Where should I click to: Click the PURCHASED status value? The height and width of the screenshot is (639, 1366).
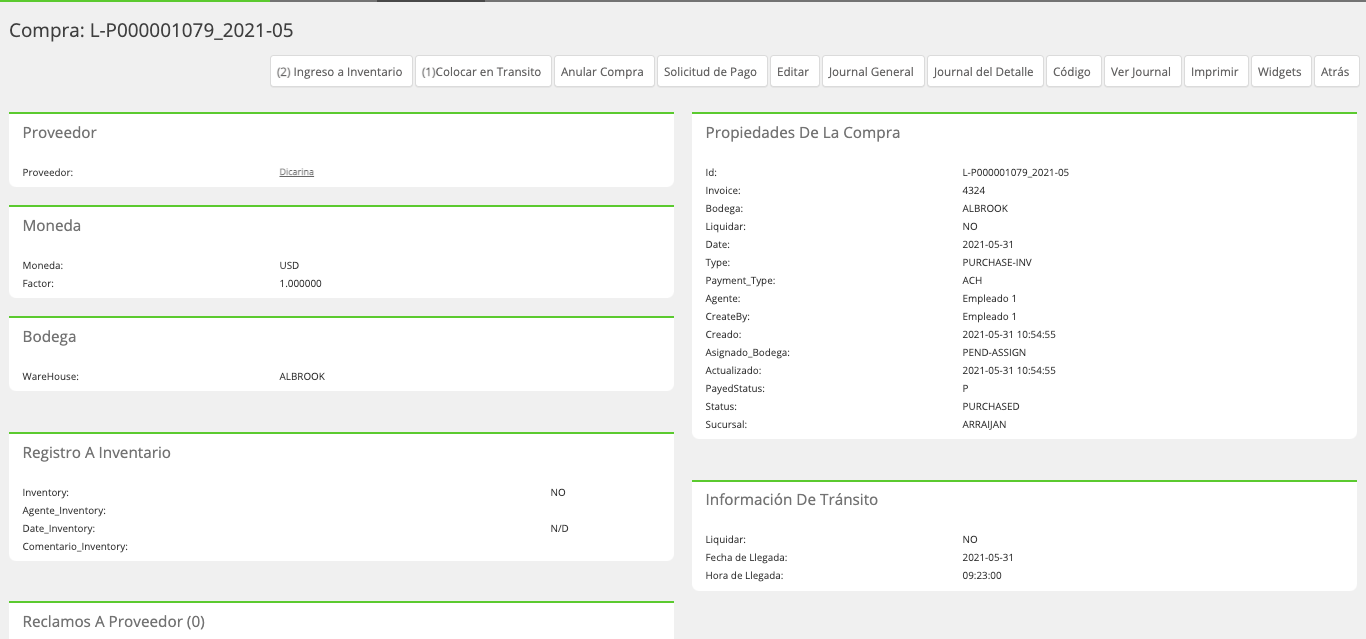coord(991,406)
